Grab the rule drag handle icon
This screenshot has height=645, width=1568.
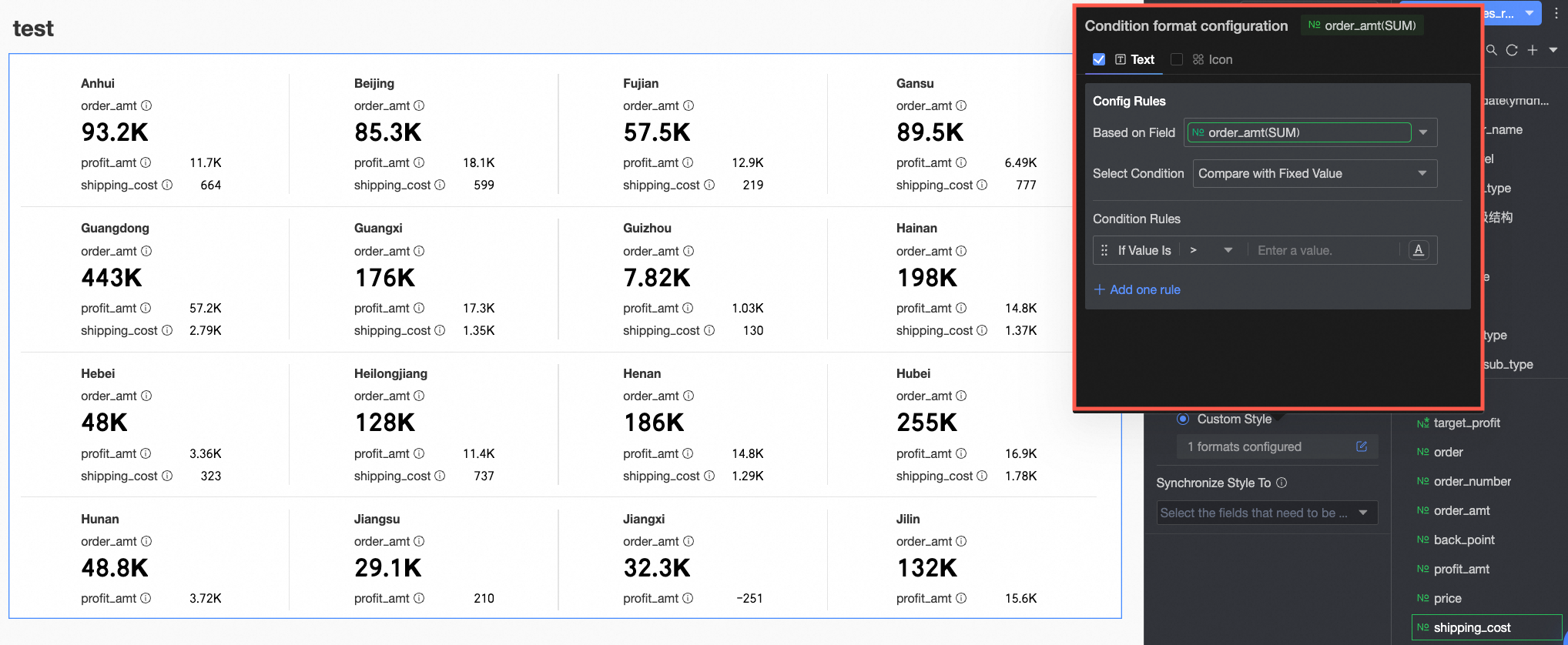coord(1104,250)
